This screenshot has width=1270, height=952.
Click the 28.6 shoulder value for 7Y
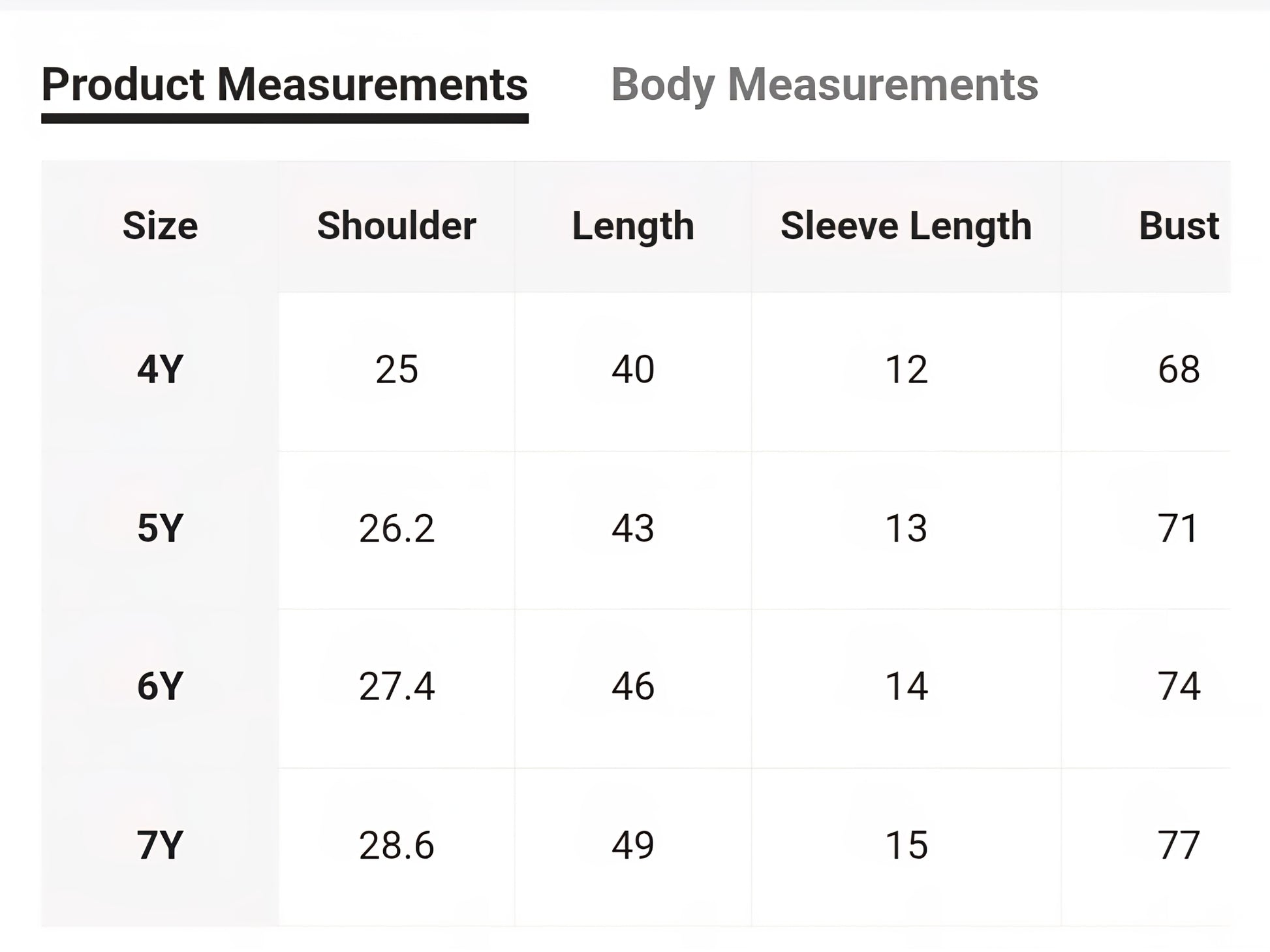coord(397,845)
